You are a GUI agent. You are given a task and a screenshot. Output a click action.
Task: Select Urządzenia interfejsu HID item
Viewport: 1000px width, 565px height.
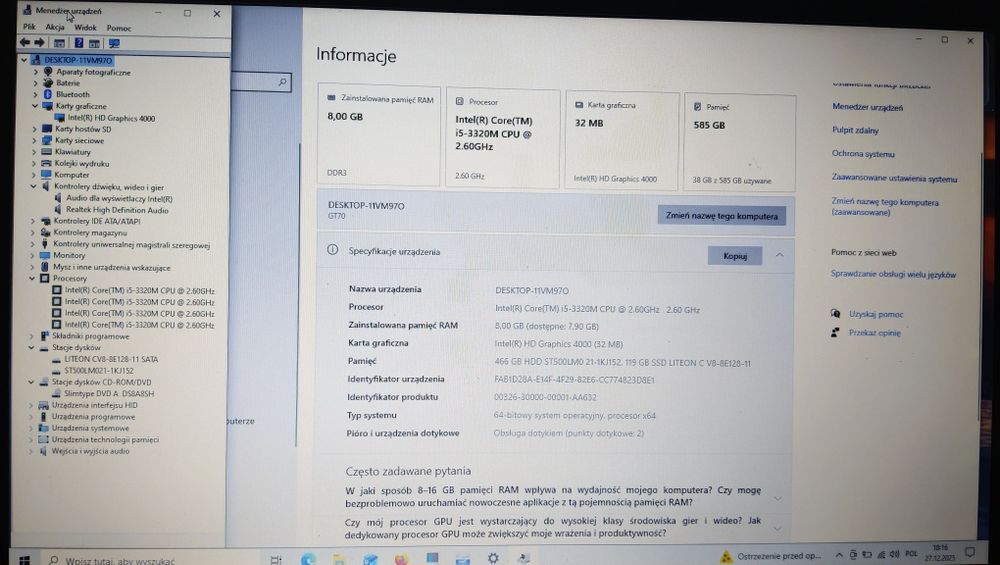(94, 405)
